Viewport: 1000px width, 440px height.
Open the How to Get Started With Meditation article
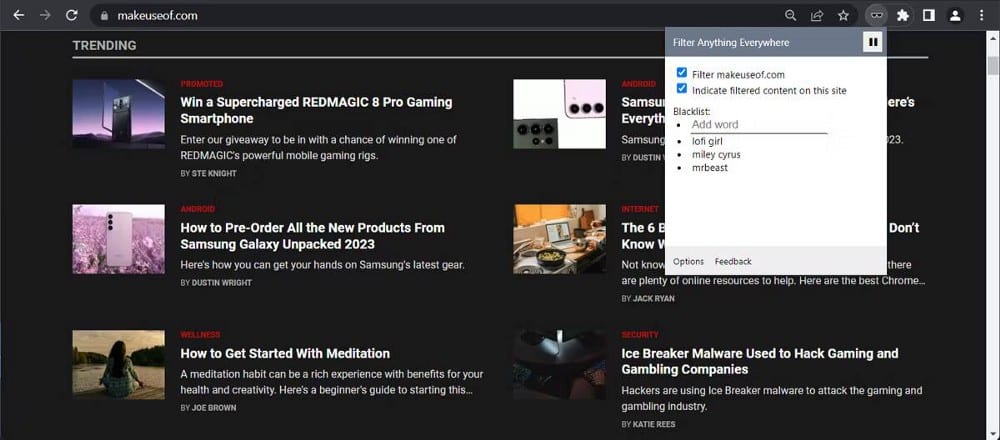(x=285, y=353)
